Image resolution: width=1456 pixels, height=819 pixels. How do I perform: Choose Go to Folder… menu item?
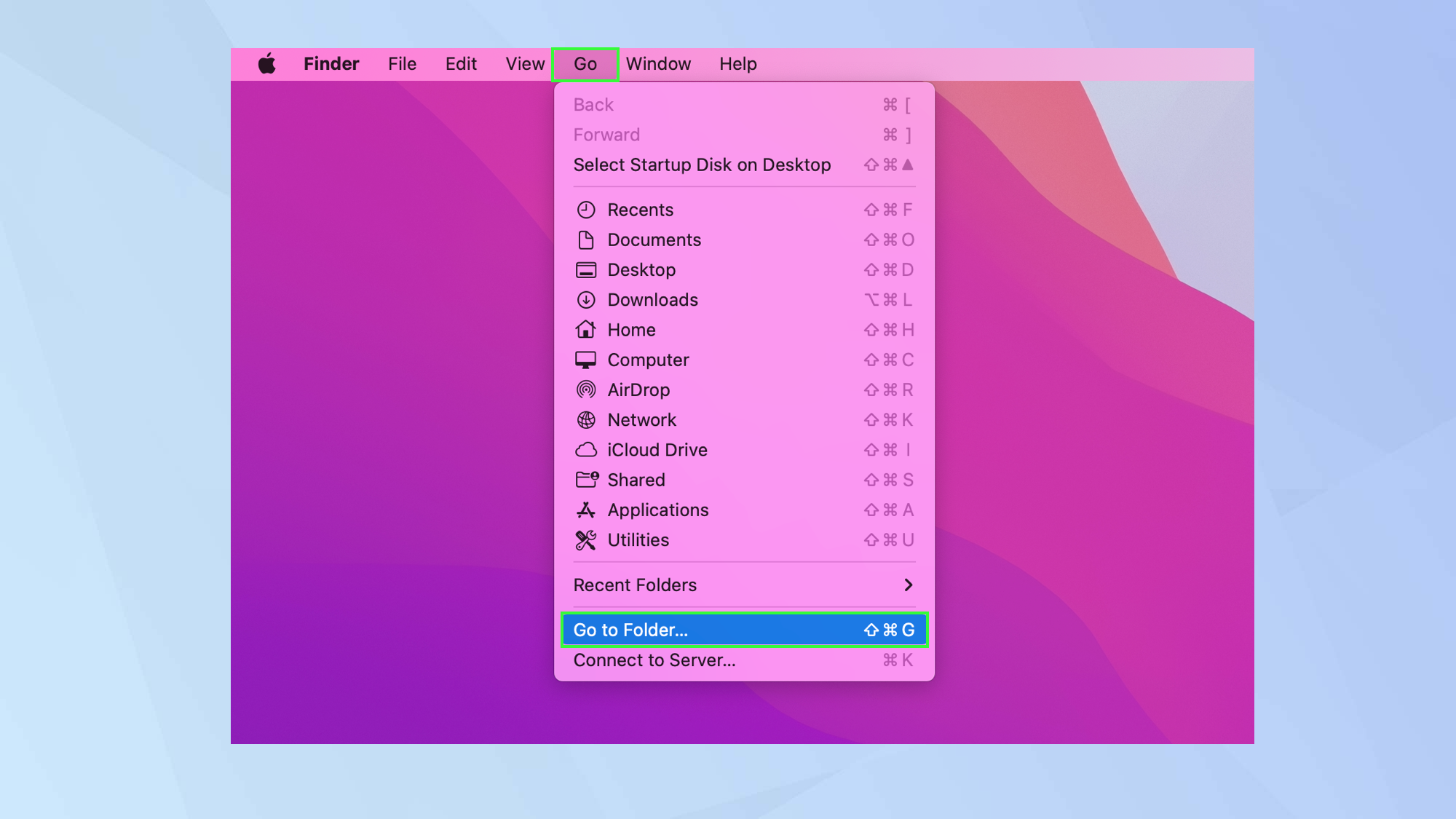[744, 630]
